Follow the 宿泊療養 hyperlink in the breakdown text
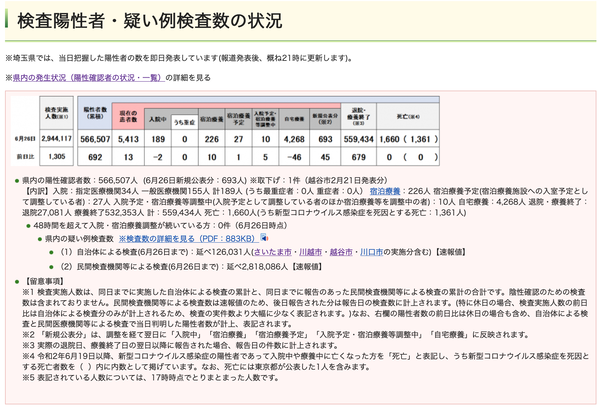This screenshot has width=600, height=408. (385, 191)
